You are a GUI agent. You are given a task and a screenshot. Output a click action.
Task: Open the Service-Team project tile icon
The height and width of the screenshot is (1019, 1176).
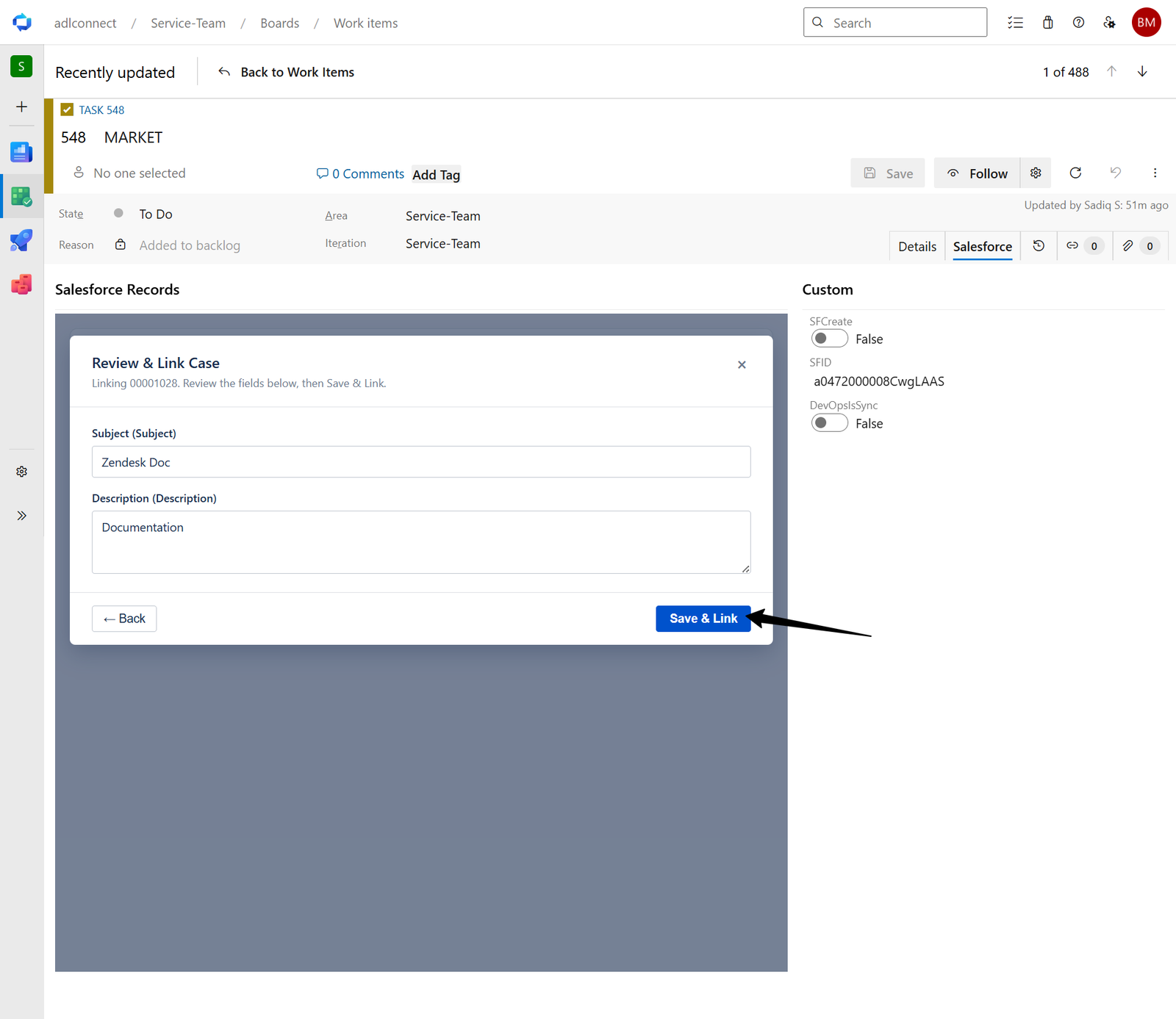tap(21, 66)
